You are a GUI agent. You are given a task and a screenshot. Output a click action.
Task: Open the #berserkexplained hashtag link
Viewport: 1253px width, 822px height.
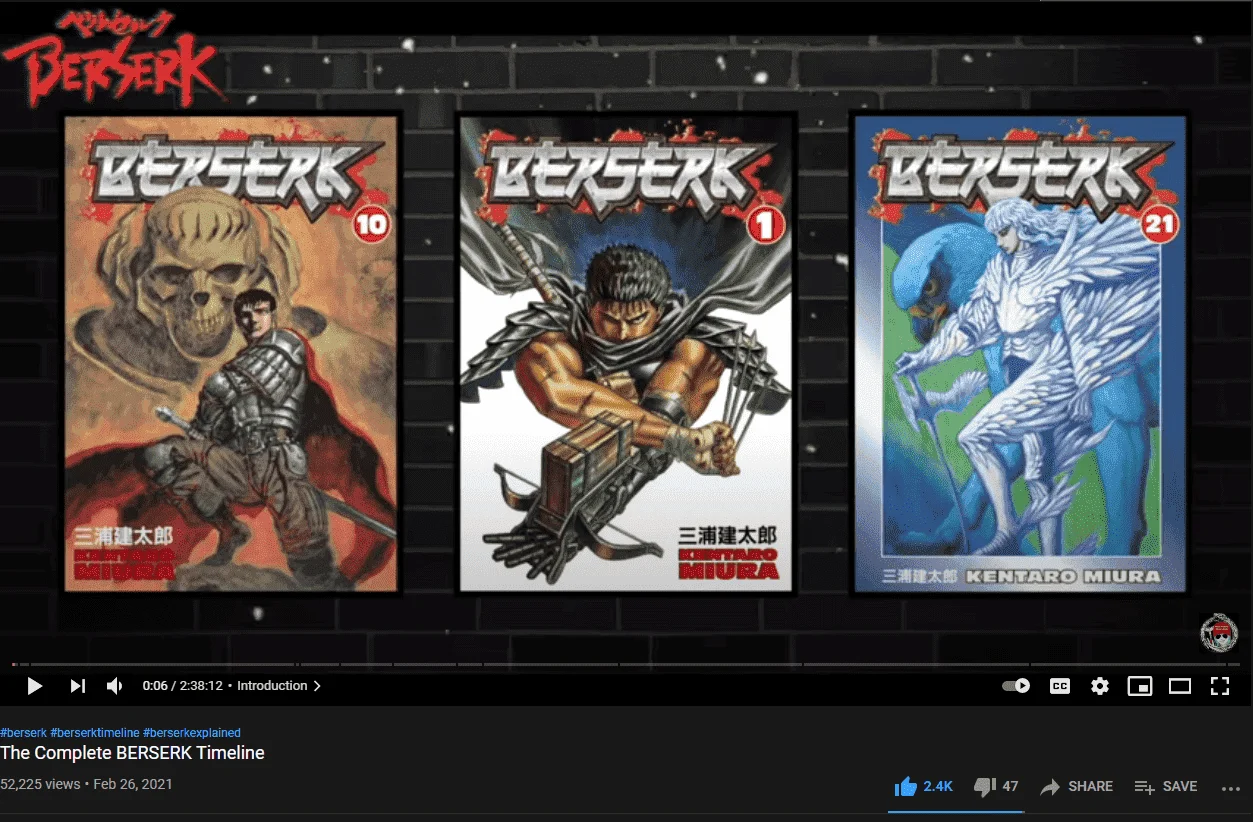click(192, 733)
